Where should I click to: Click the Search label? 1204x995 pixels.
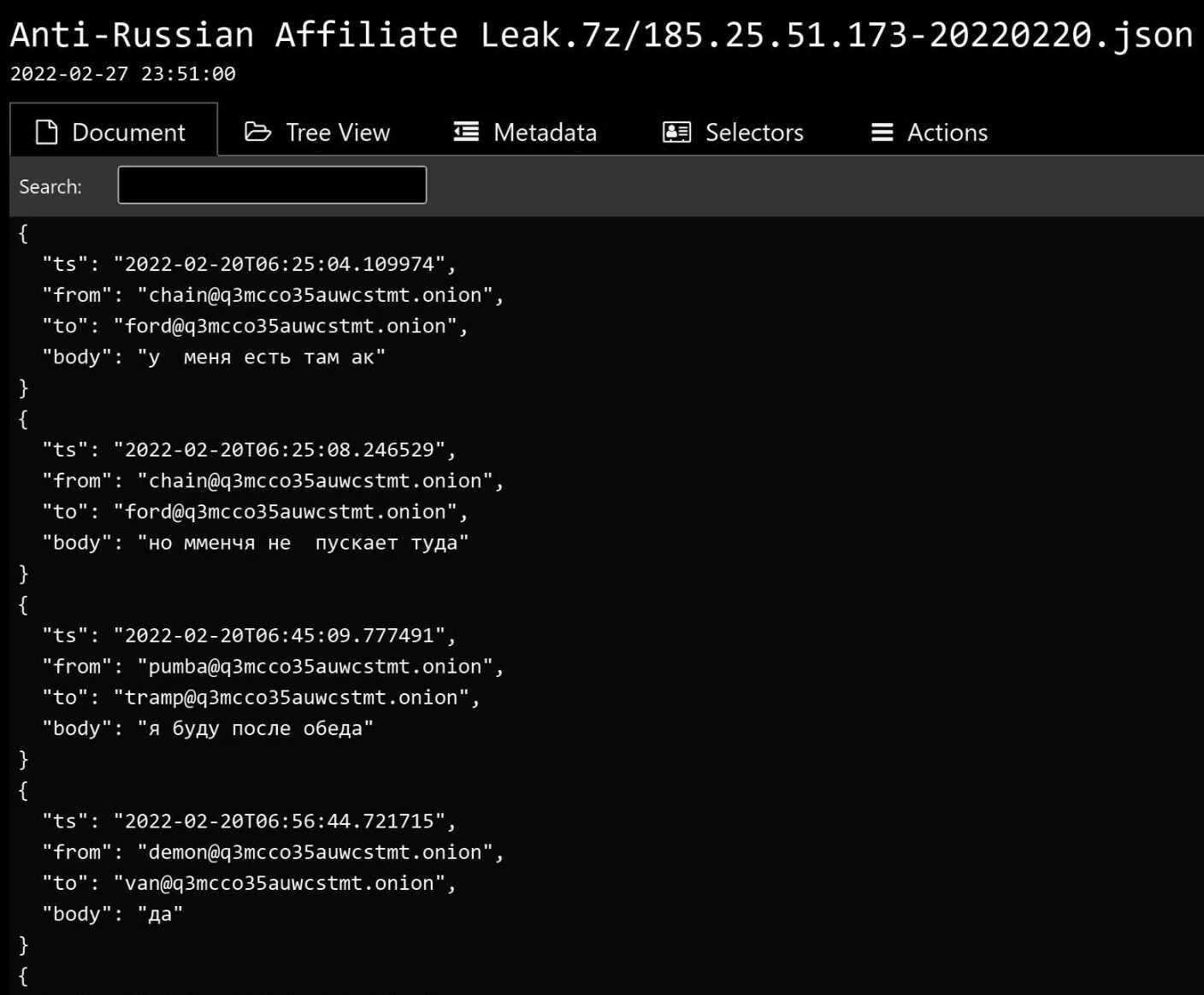[50, 186]
